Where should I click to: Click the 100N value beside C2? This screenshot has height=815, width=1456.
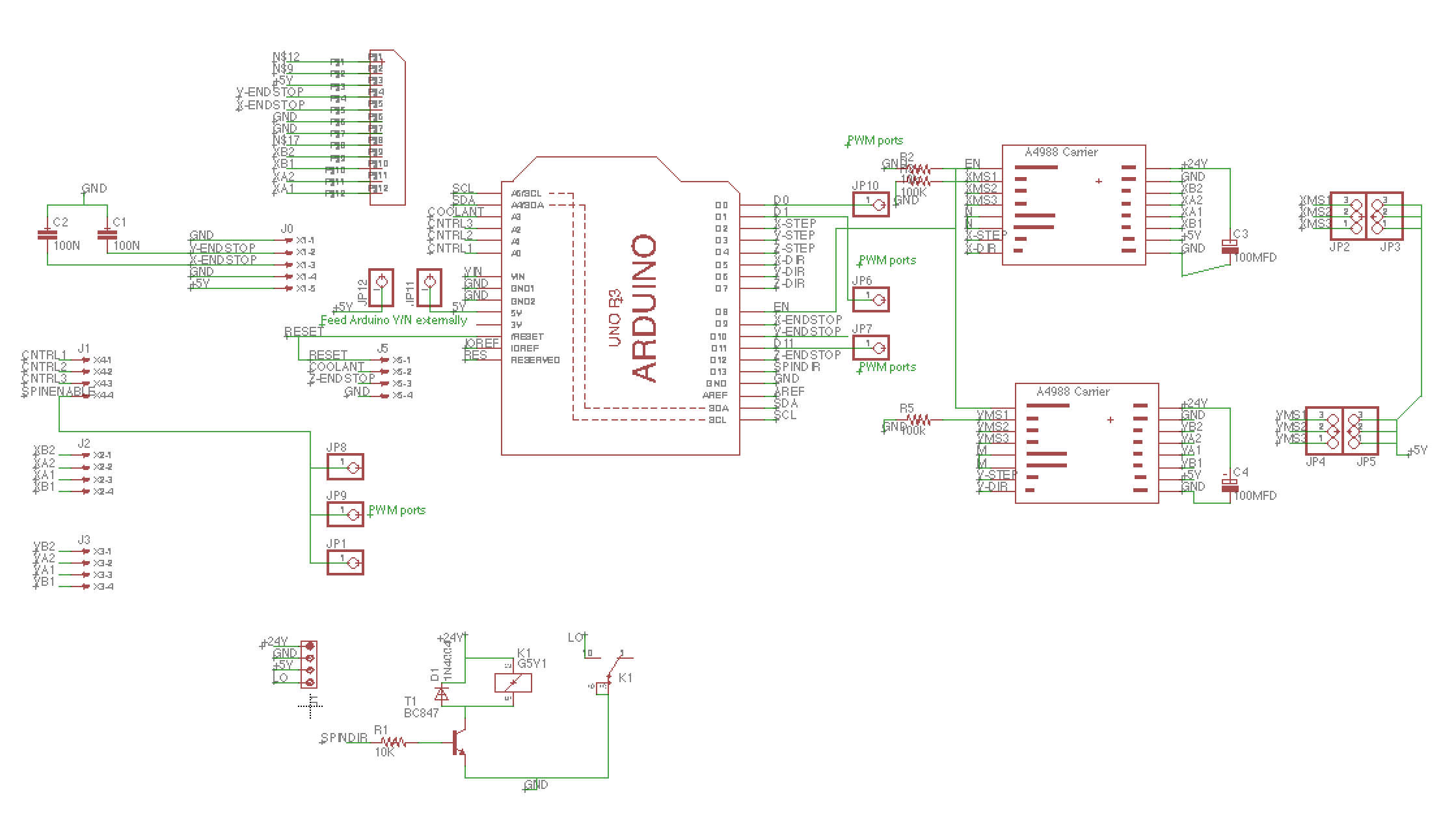point(67,245)
